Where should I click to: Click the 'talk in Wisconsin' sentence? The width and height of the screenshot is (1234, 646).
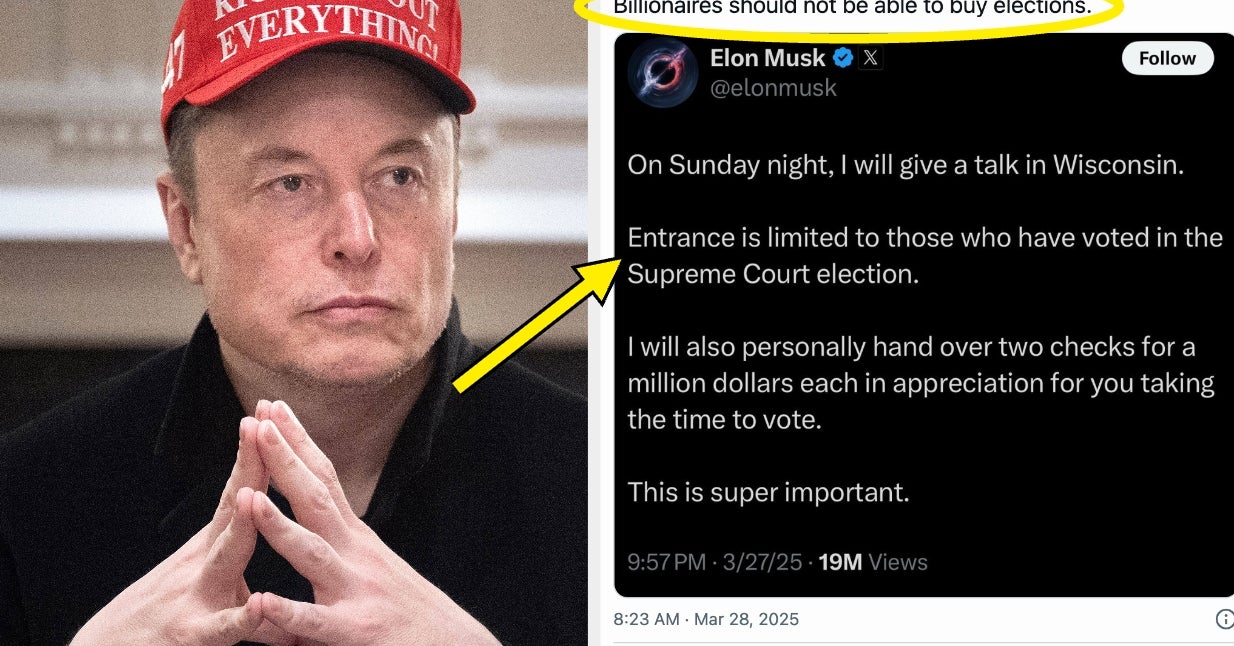[906, 165]
